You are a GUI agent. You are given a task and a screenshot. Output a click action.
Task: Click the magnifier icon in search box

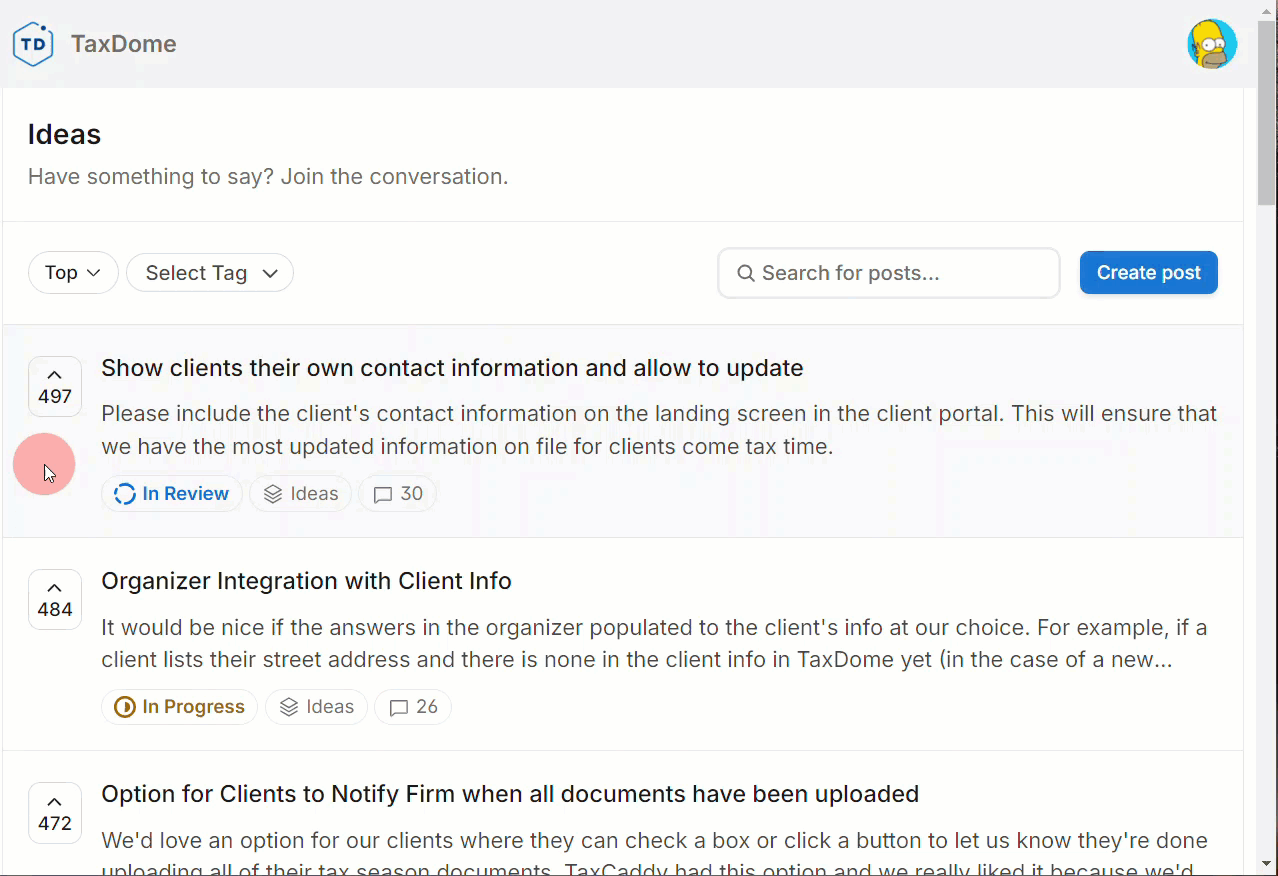(x=745, y=273)
